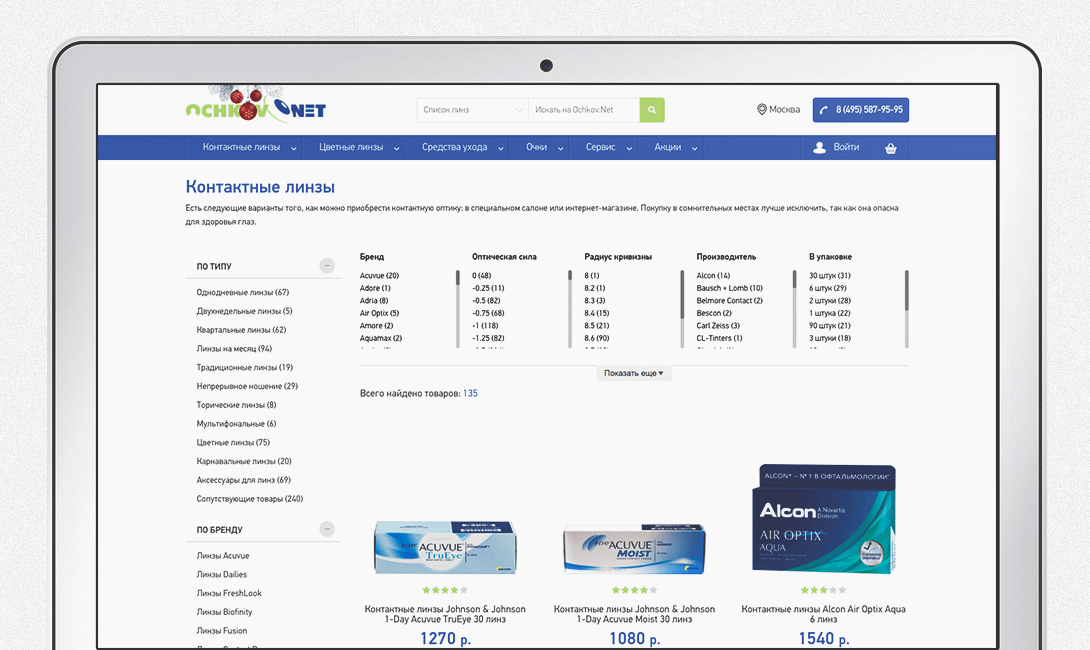This screenshot has width=1090, height=650.
Task: Select Торические линзы (8) filter
Action: (x=236, y=405)
